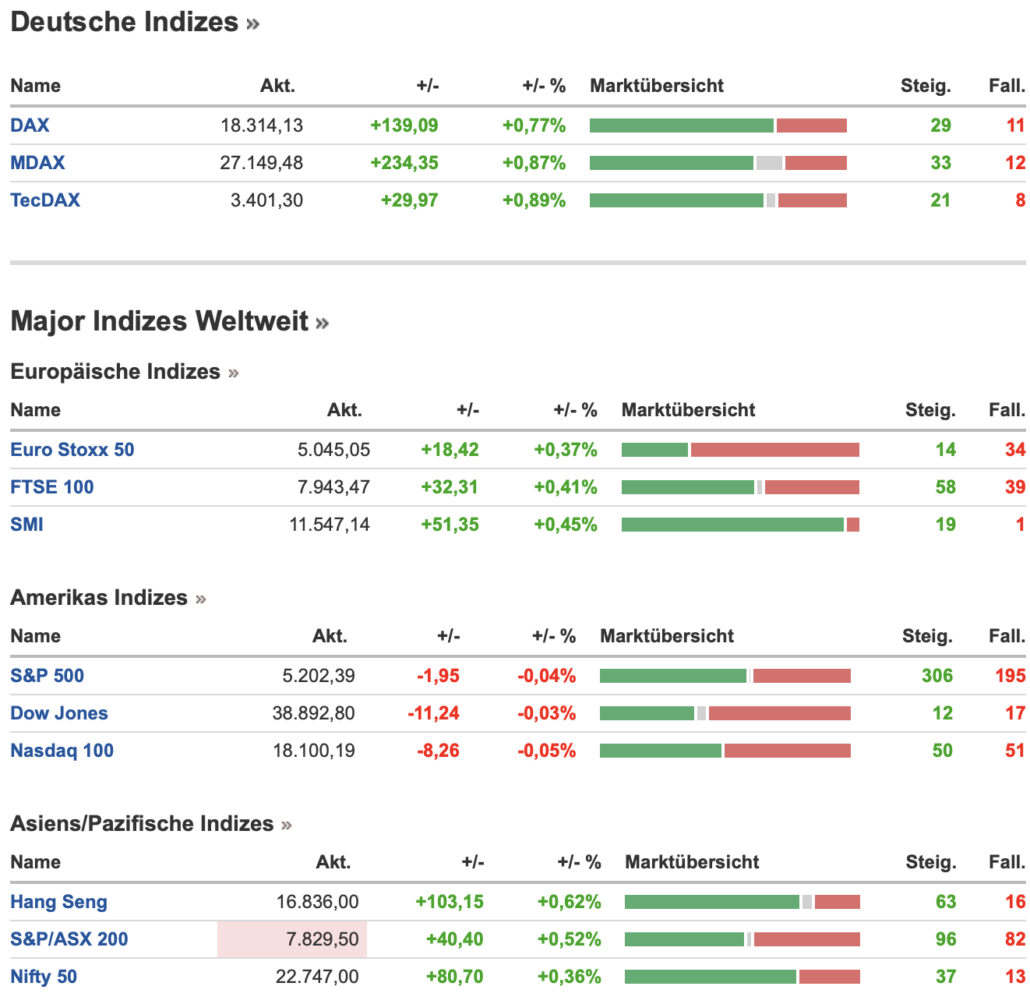The height and width of the screenshot is (1004, 1030).
Task: Click the S&P/ASX 200 falling count 82
Action: pyautogui.click(x=1016, y=939)
